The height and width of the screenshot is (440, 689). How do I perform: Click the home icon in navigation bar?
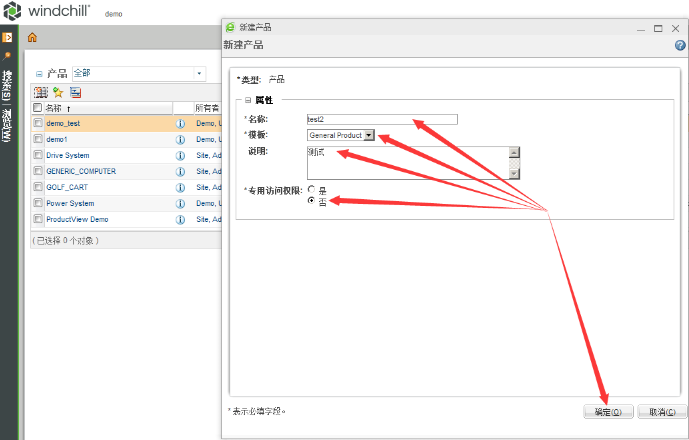(x=32, y=38)
